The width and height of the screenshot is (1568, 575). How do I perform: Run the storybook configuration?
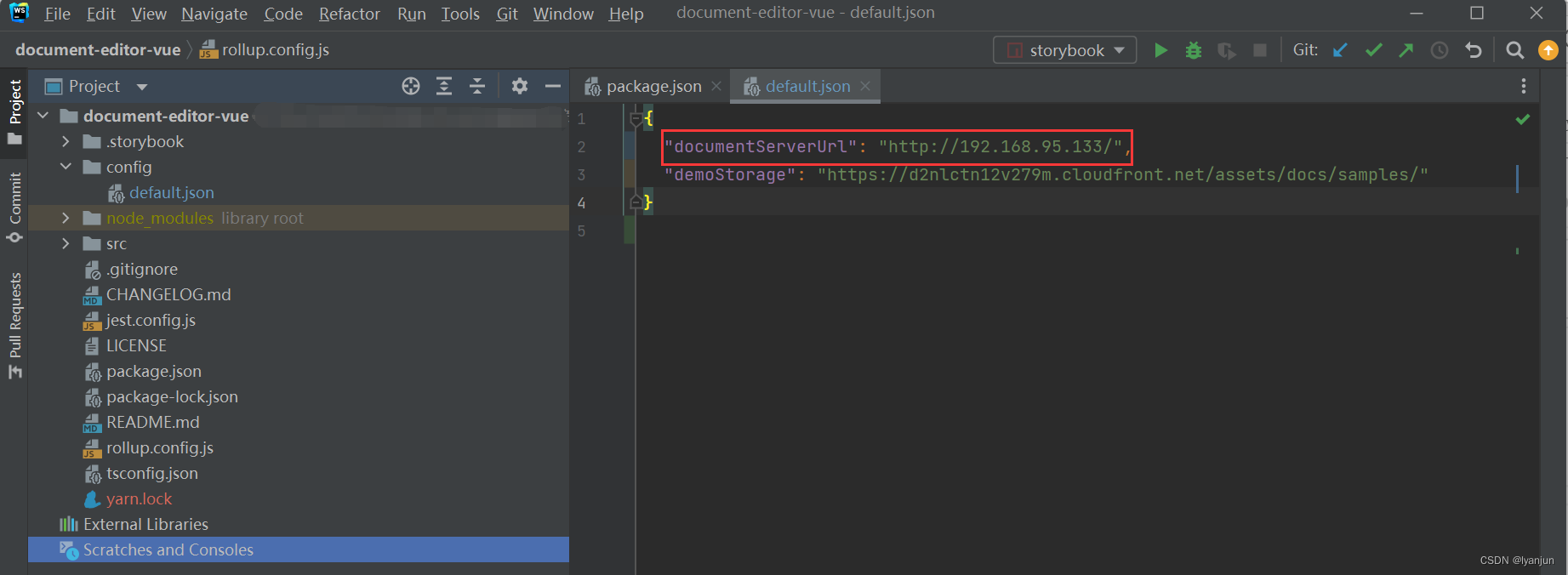[1160, 50]
